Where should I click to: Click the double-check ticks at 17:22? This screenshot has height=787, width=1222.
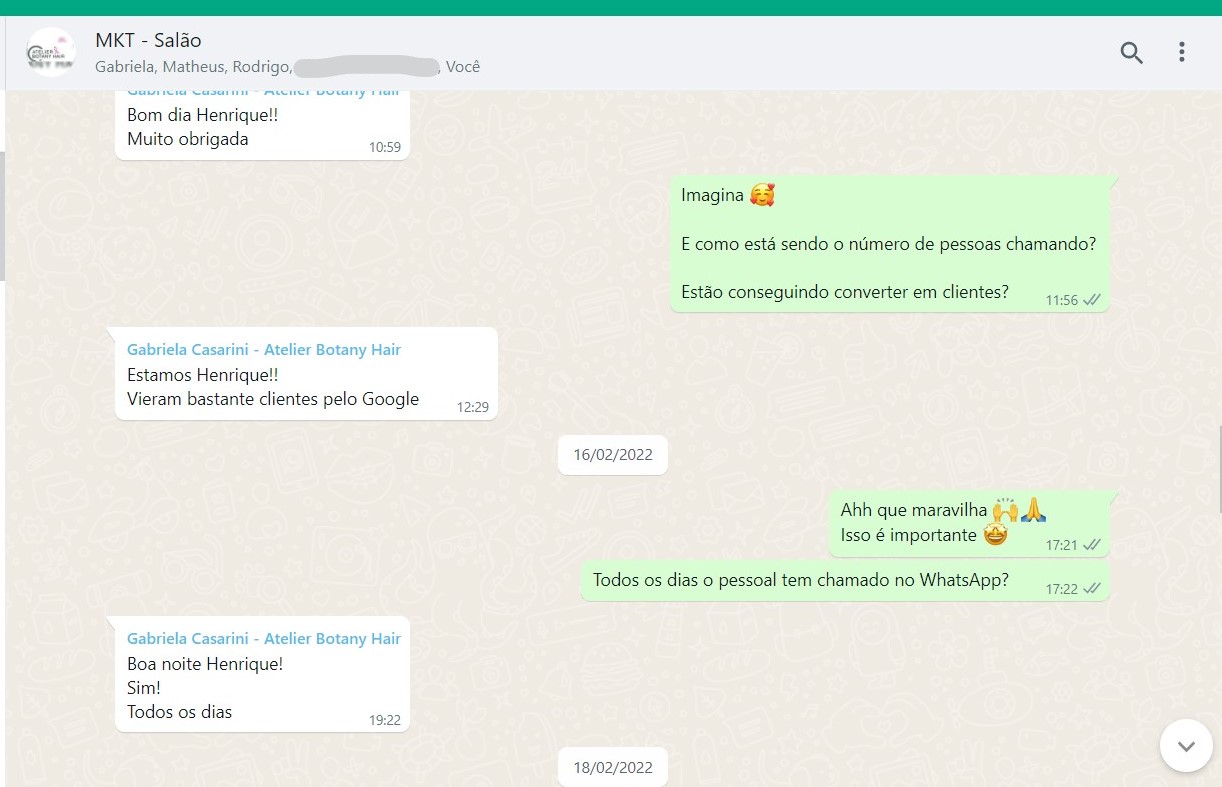click(x=1092, y=589)
